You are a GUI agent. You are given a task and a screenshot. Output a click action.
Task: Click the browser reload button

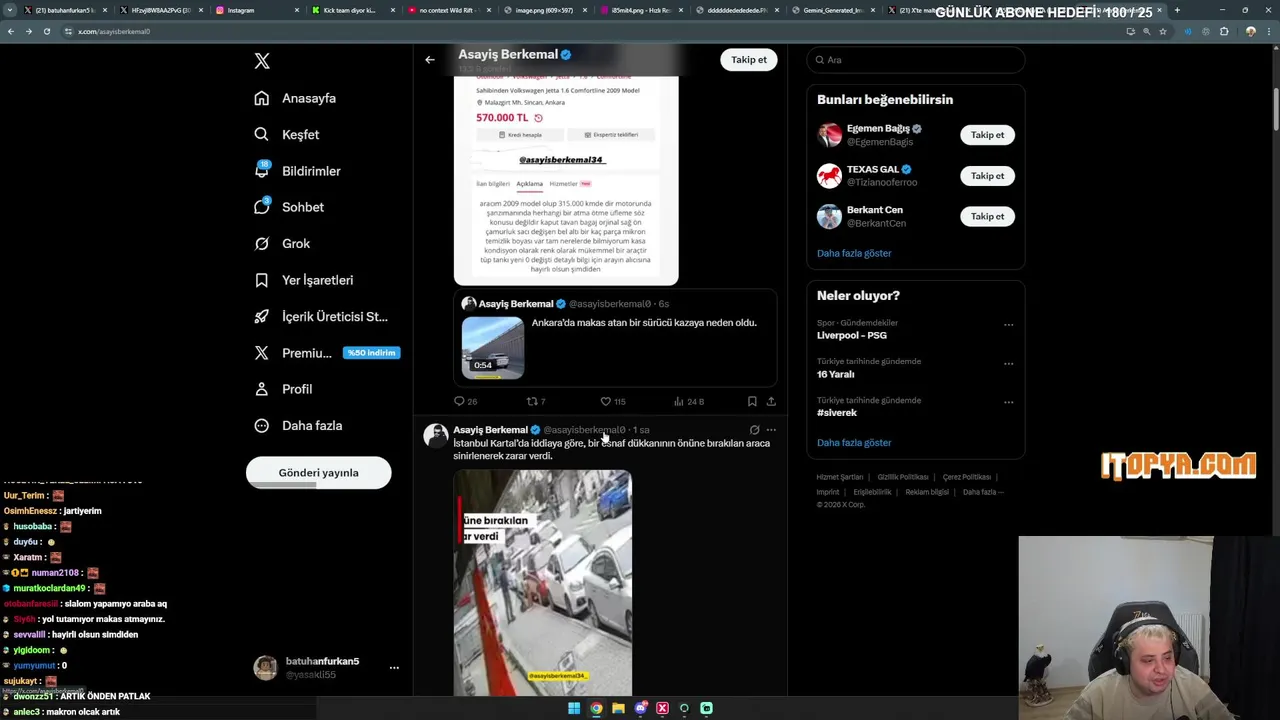click(x=47, y=31)
